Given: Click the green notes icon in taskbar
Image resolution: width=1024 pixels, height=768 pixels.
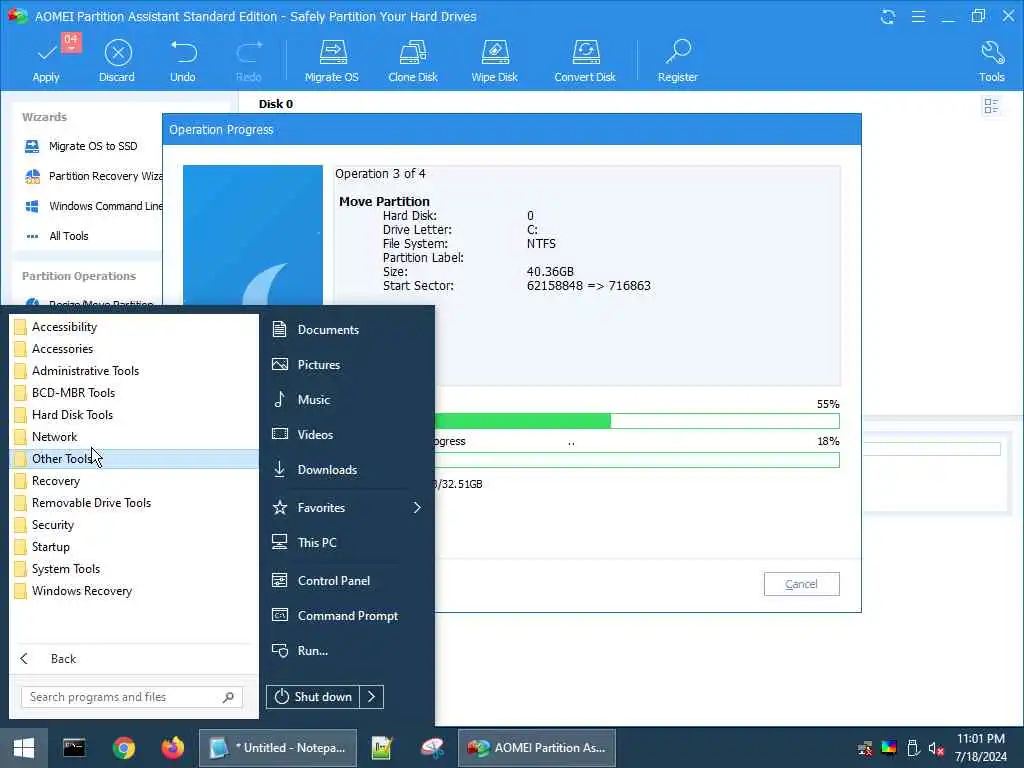Looking at the screenshot, I should 382,748.
